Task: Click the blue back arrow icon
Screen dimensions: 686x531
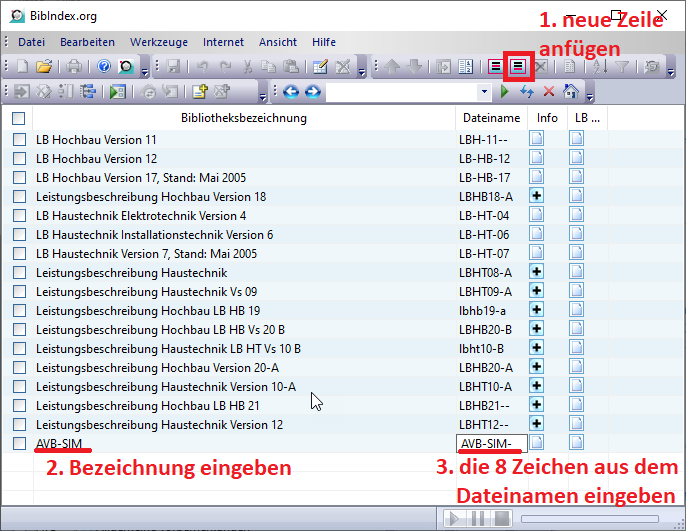Action: click(291, 92)
